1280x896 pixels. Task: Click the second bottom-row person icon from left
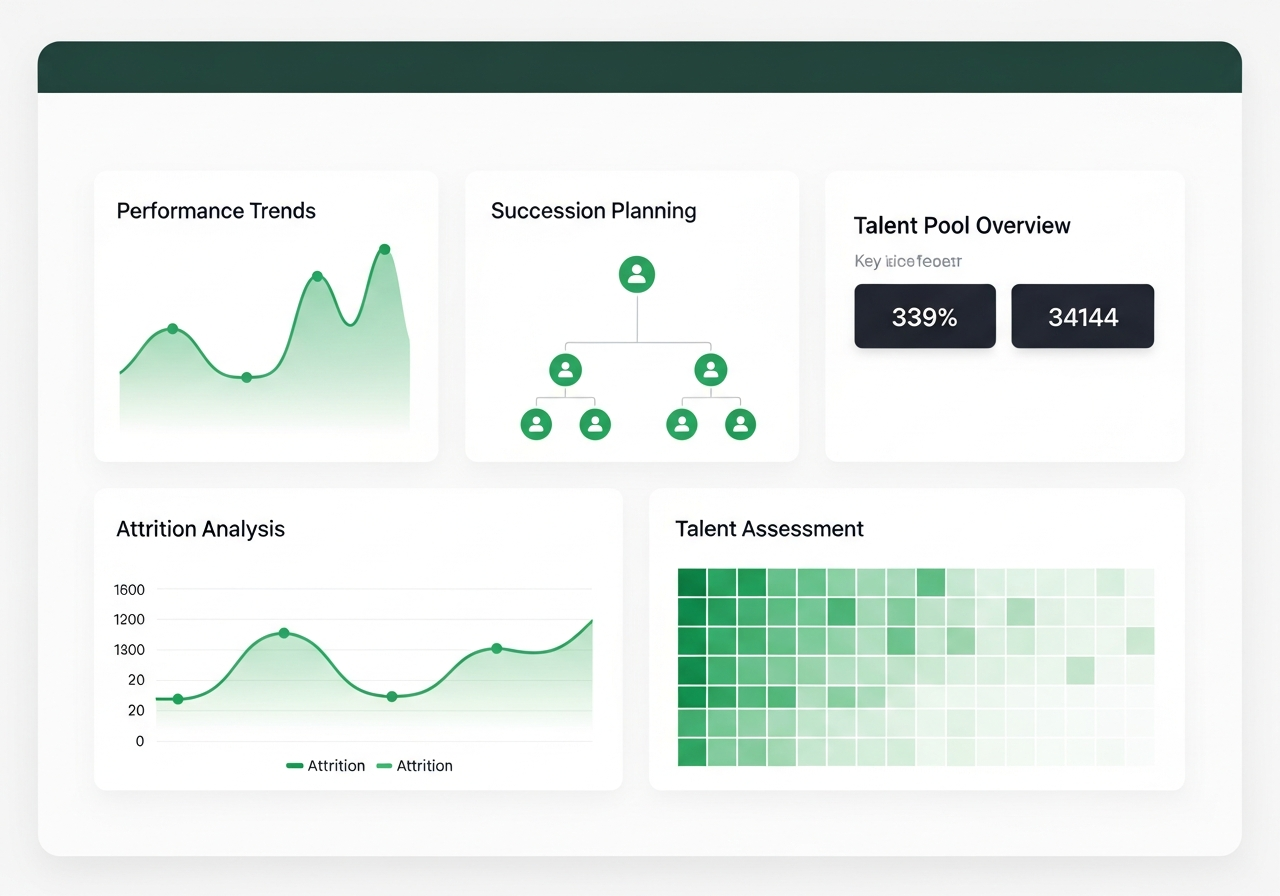click(595, 424)
